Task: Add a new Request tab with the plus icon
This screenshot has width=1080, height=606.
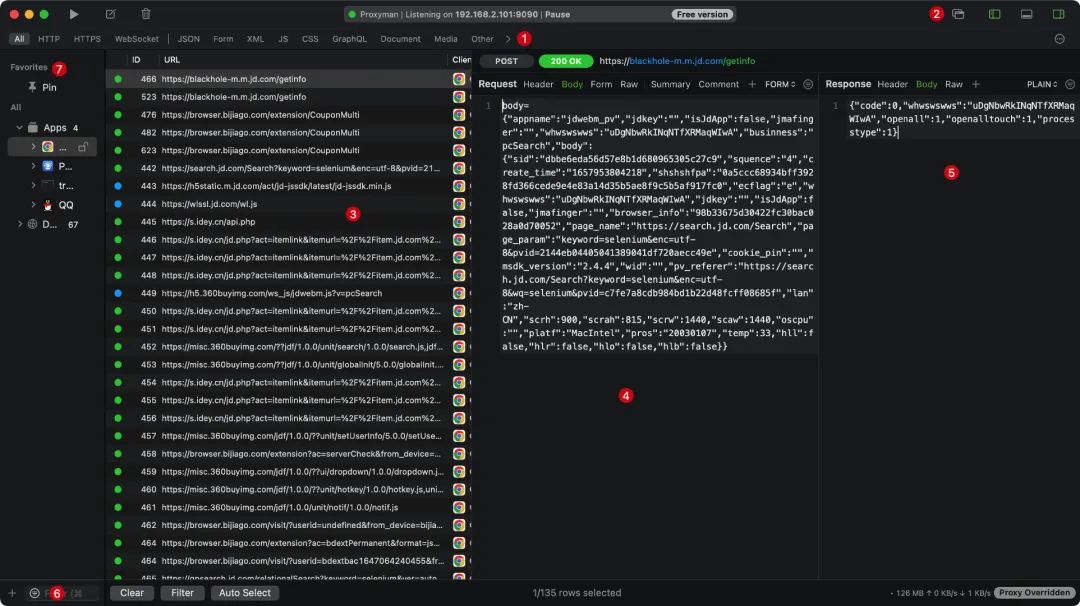Action: (x=752, y=84)
